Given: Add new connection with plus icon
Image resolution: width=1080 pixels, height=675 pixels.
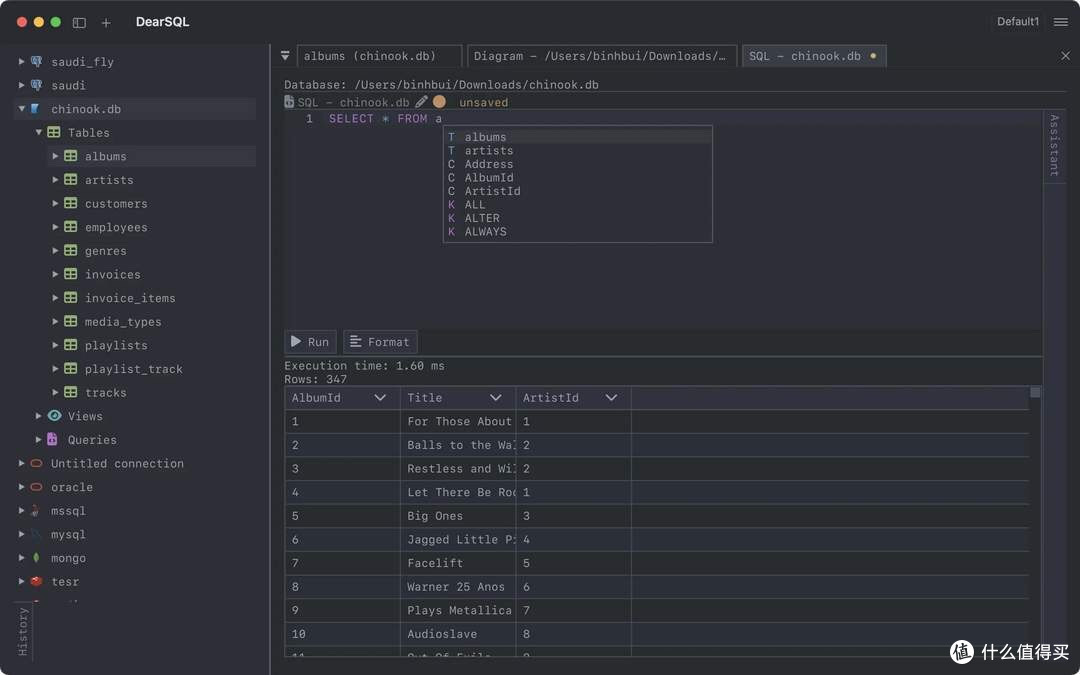Looking at the screenshot, I should 106,23.
